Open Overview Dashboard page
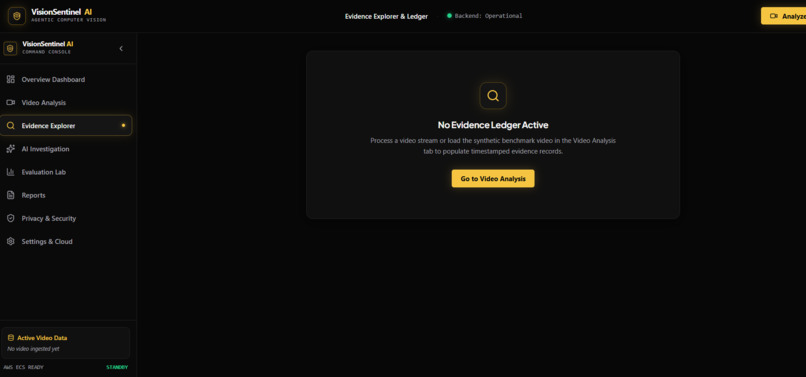The width and height of the screenshot is (806, 377). pos(66,79)
